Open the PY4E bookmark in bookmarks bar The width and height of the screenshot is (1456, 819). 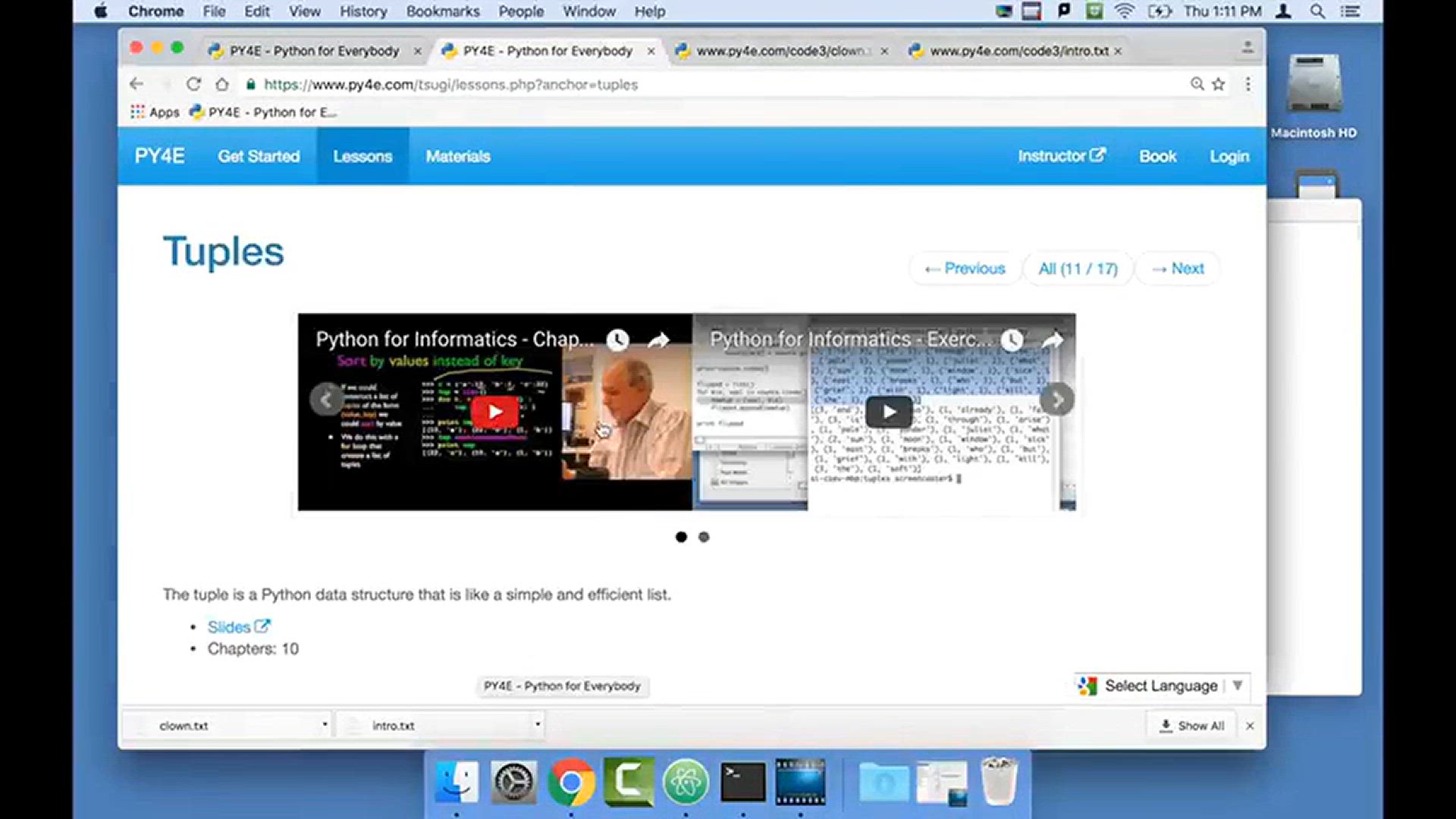(x=263, y=112)
